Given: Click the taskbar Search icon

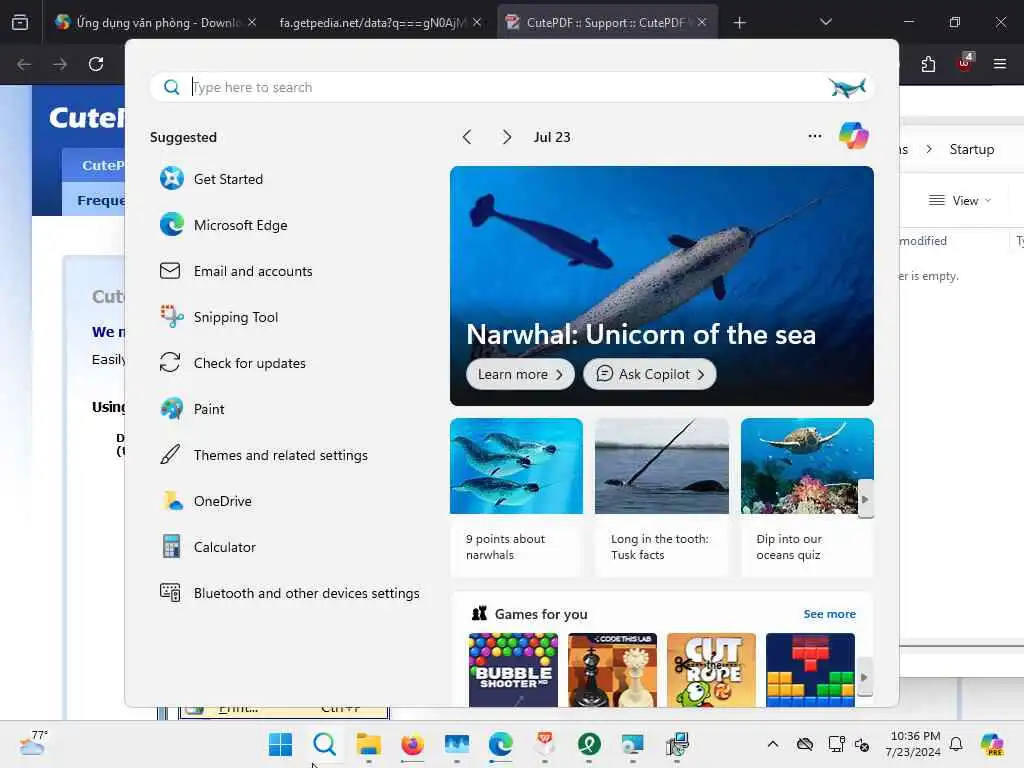Looking at the screenshot, I should pyautogui.click(x=325, y=744).
